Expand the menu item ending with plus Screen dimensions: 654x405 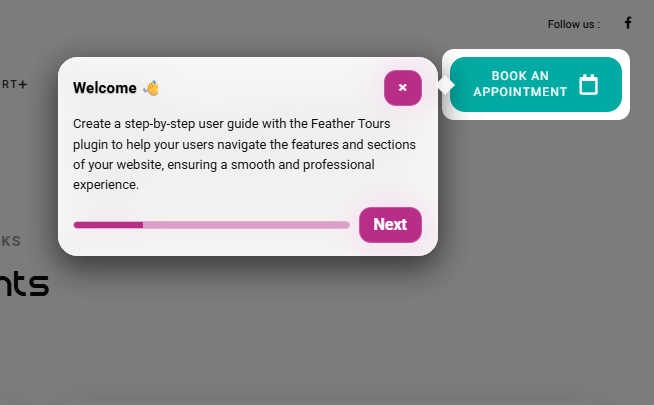click(x=14, y=85)
